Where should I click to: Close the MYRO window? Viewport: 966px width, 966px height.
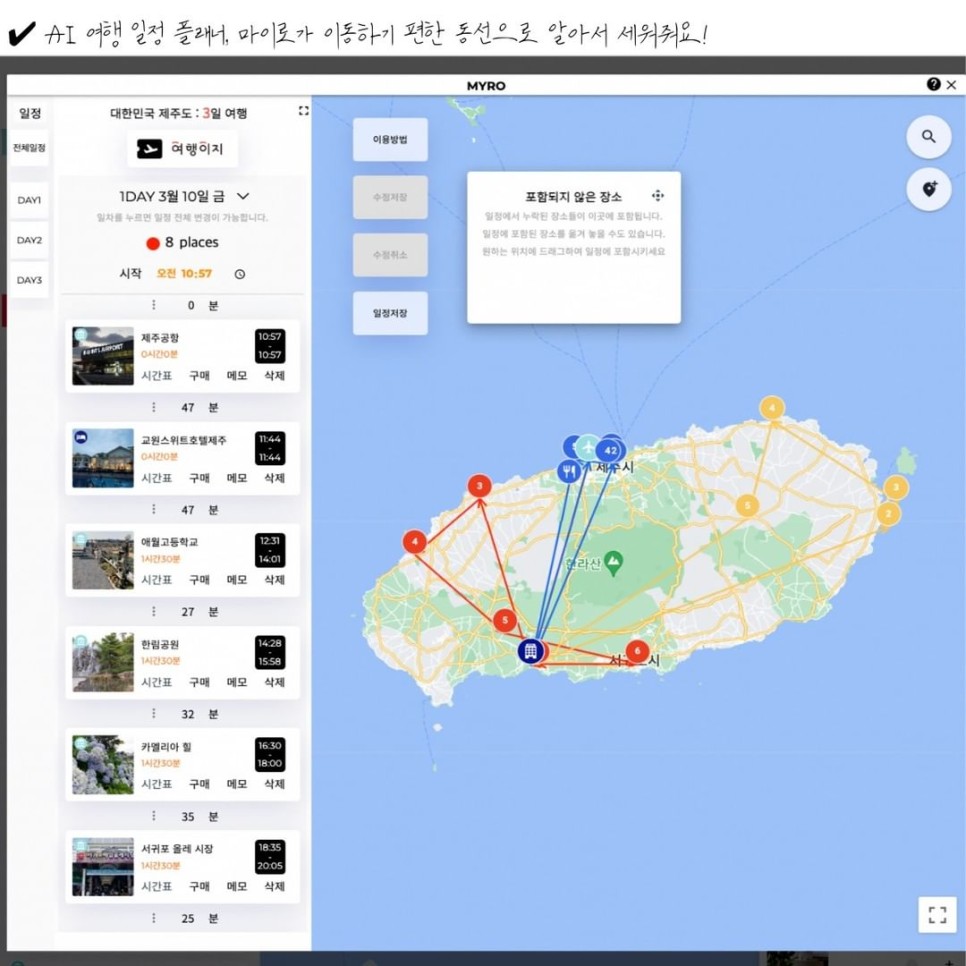tap(952, 85)
